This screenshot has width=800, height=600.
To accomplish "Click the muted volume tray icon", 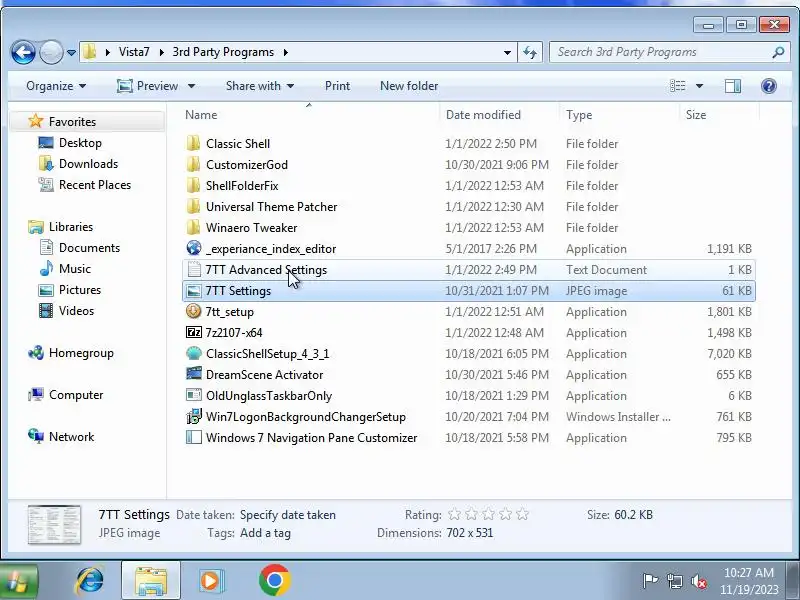I will 698,581.
